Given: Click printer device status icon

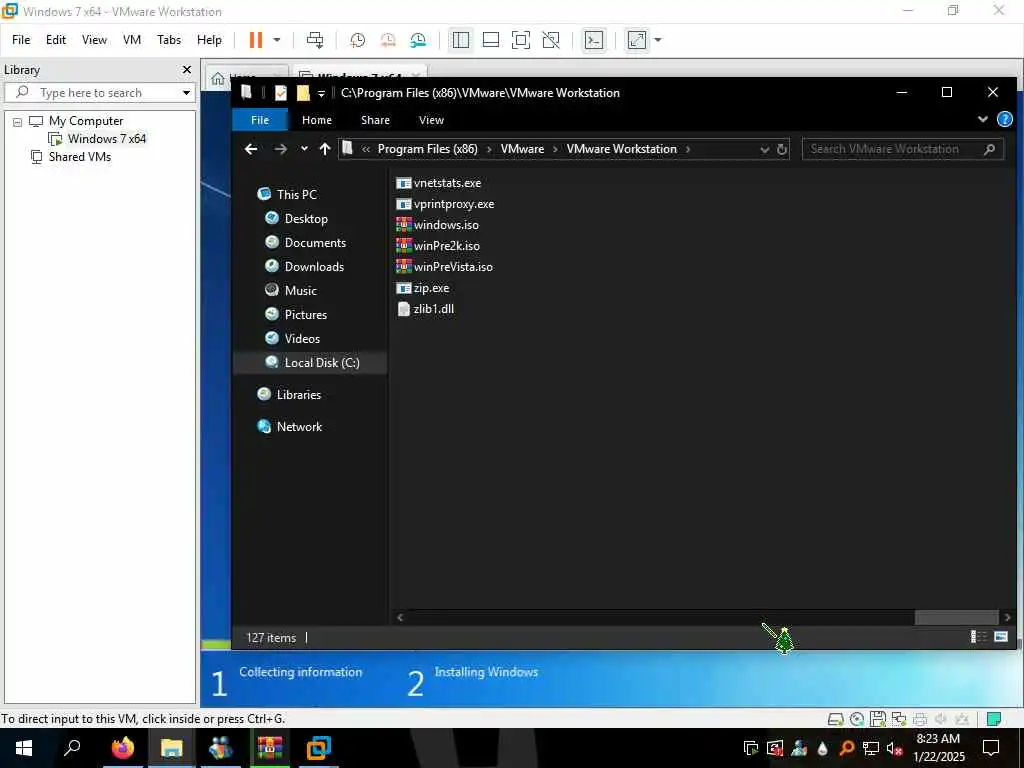Looking at the screenshot, I should [920, 719].
